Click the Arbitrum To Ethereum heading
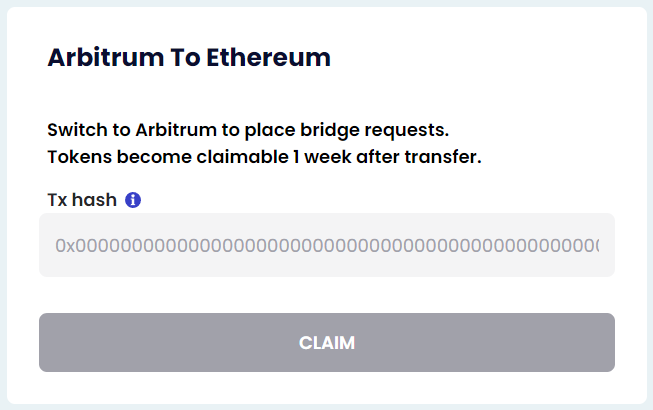This screenshot has height=410, width=653. point(189,57)
